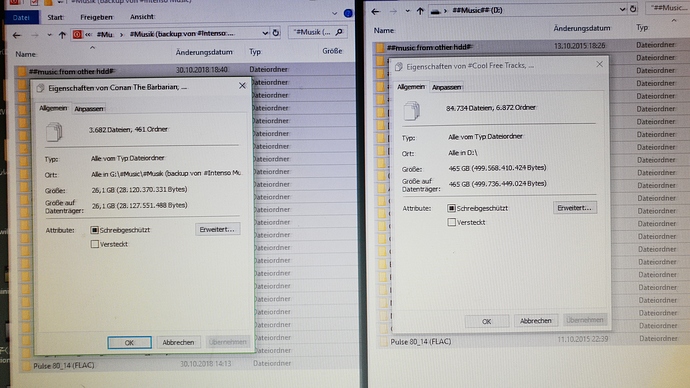Open recent locations dropdown in left Explorer

coord(49,35)
